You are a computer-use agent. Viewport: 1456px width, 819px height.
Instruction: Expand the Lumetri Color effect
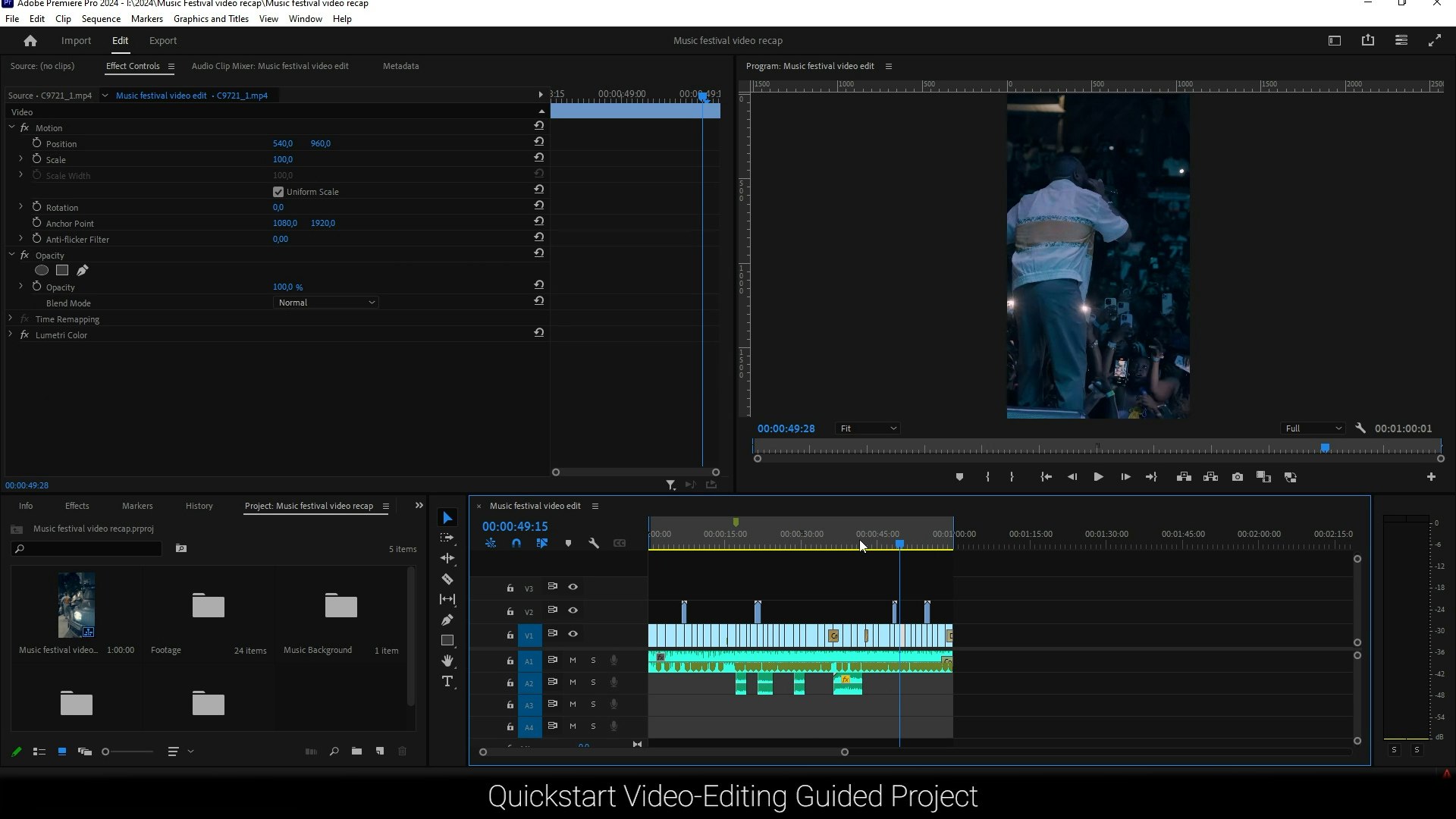click(10, 334)
